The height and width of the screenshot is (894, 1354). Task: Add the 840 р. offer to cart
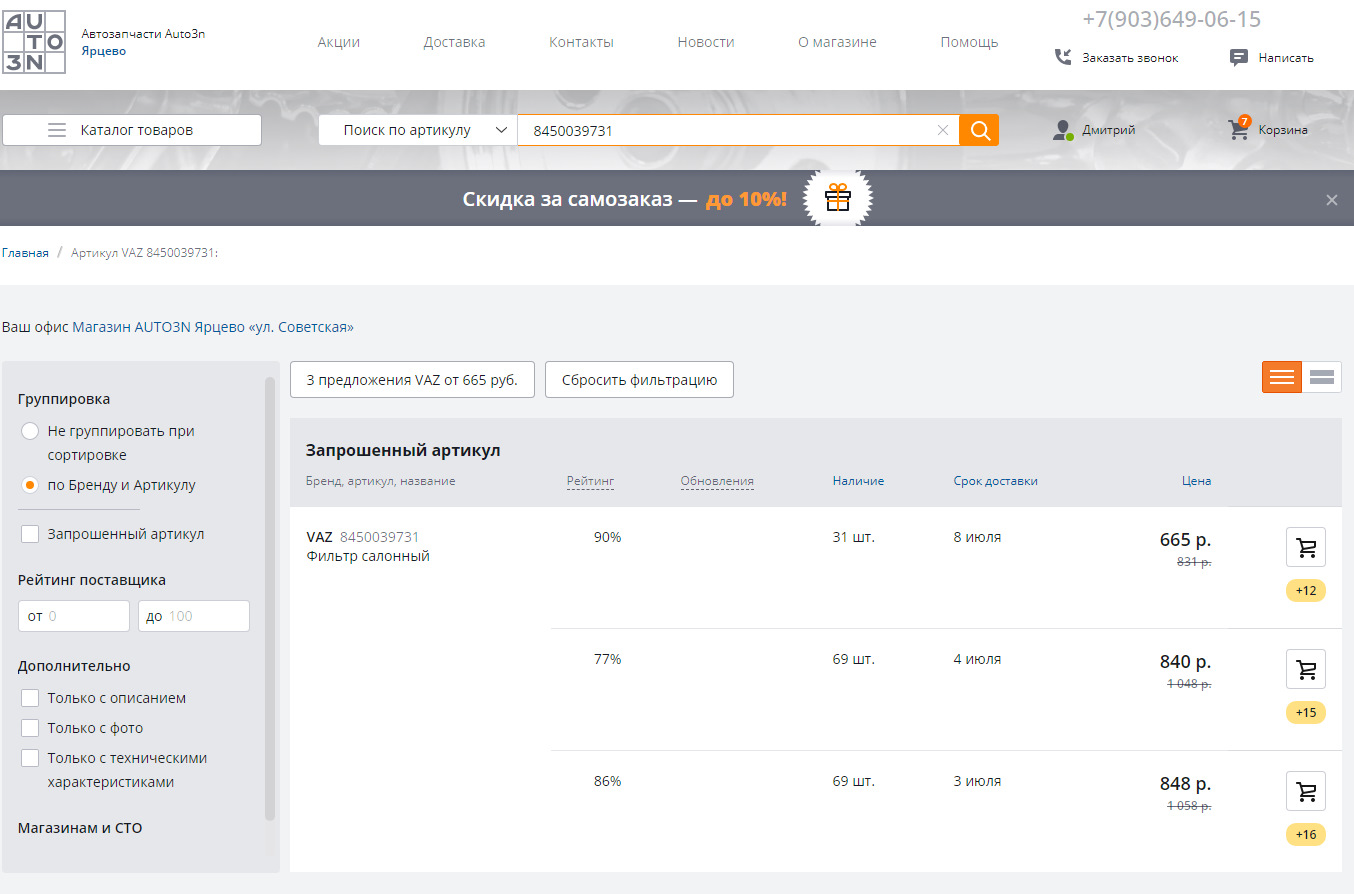(x=1305, y=669)
